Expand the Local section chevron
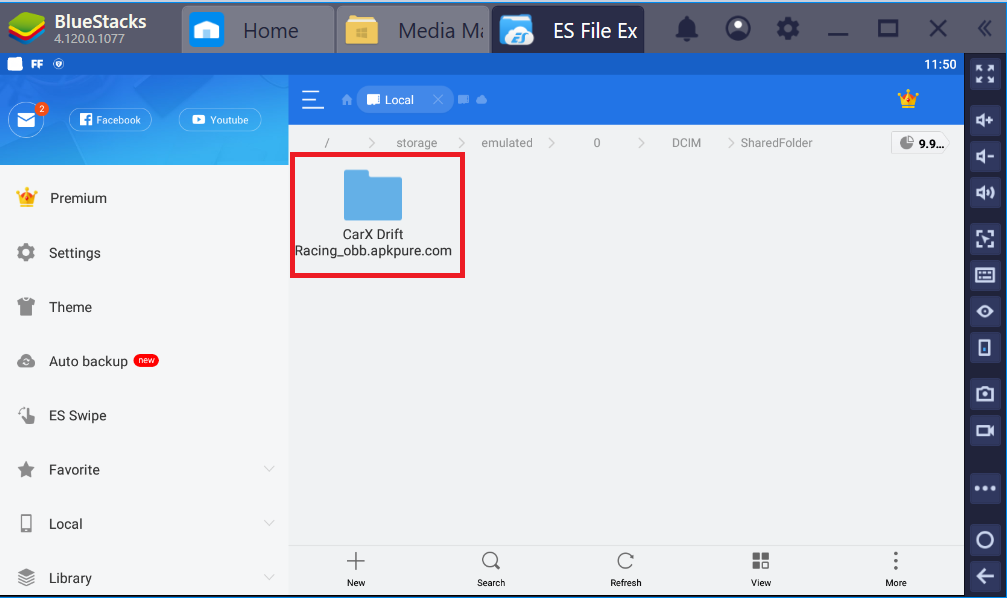The image size is (1007, 600). [x=270, y=524]
